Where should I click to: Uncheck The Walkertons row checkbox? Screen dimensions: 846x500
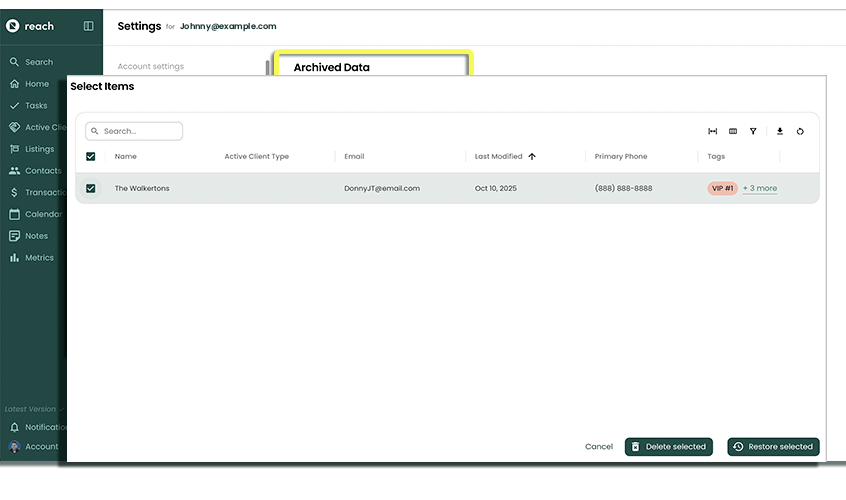[x=91, y=188]
